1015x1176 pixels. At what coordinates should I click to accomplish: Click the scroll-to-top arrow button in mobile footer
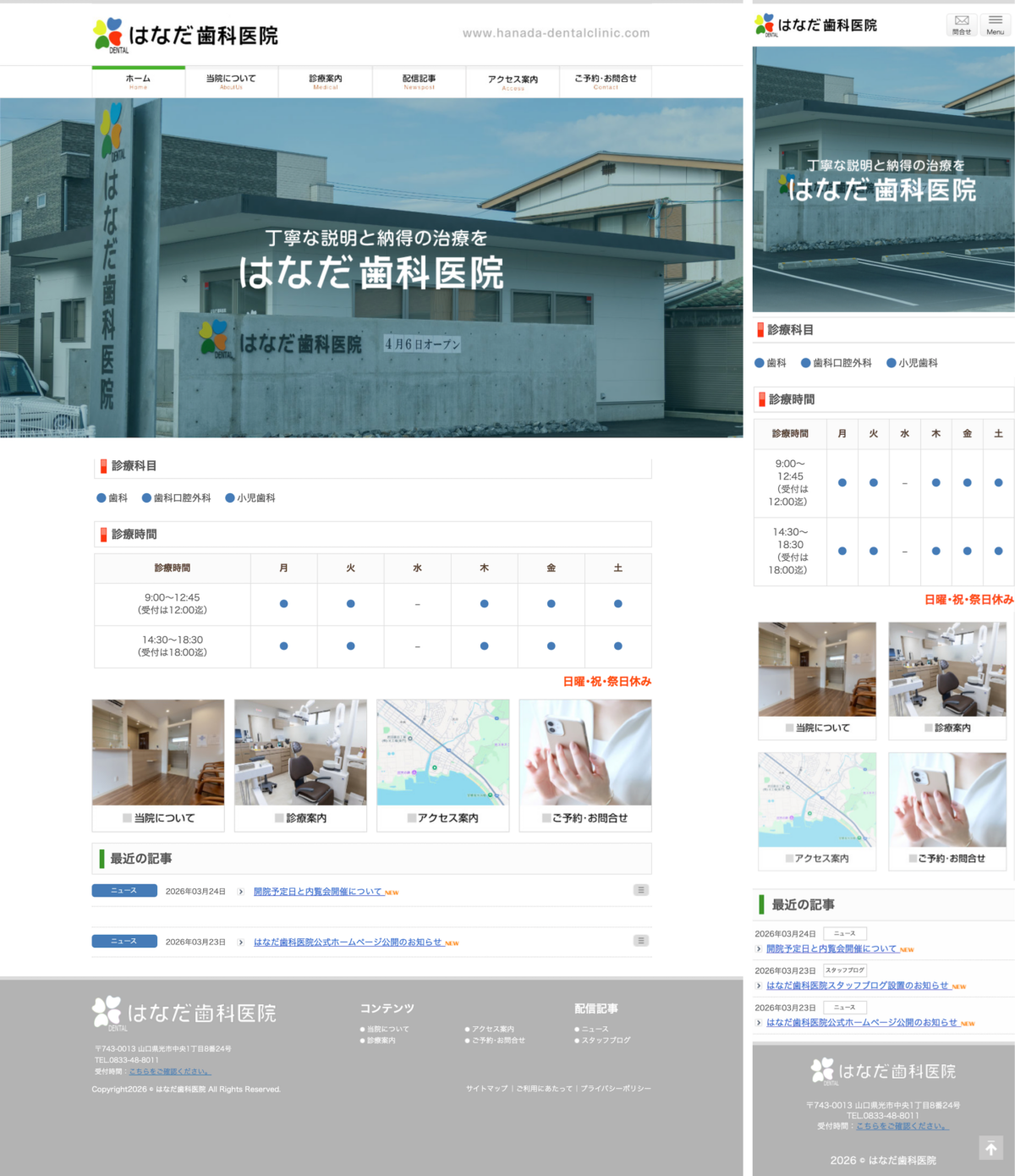990,1148
